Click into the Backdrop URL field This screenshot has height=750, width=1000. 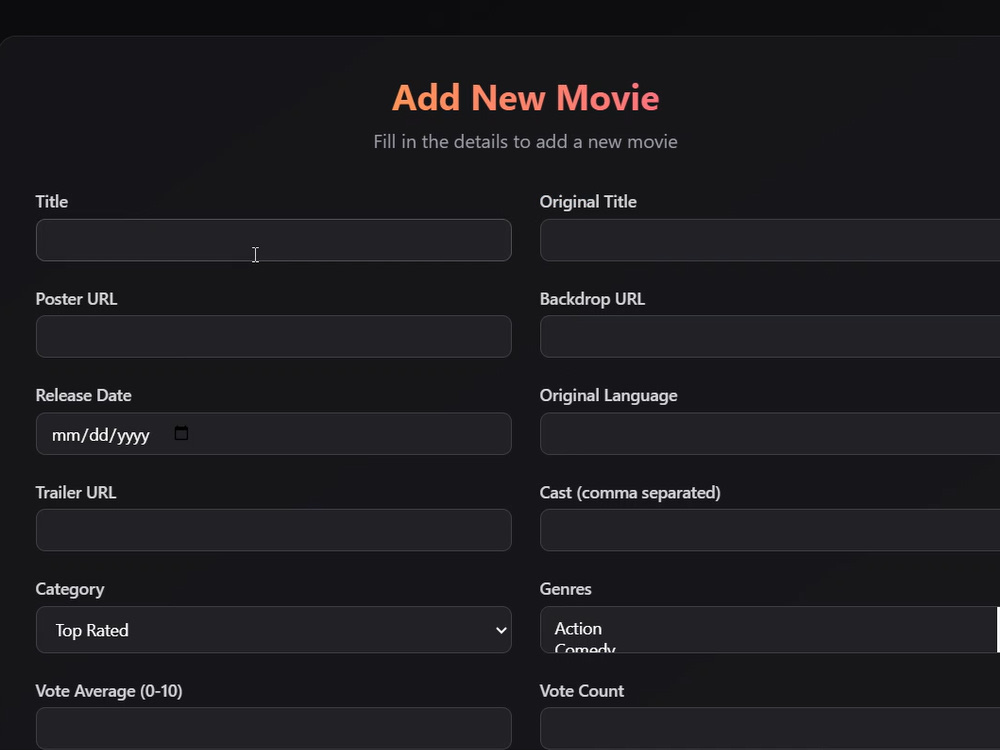770,336
